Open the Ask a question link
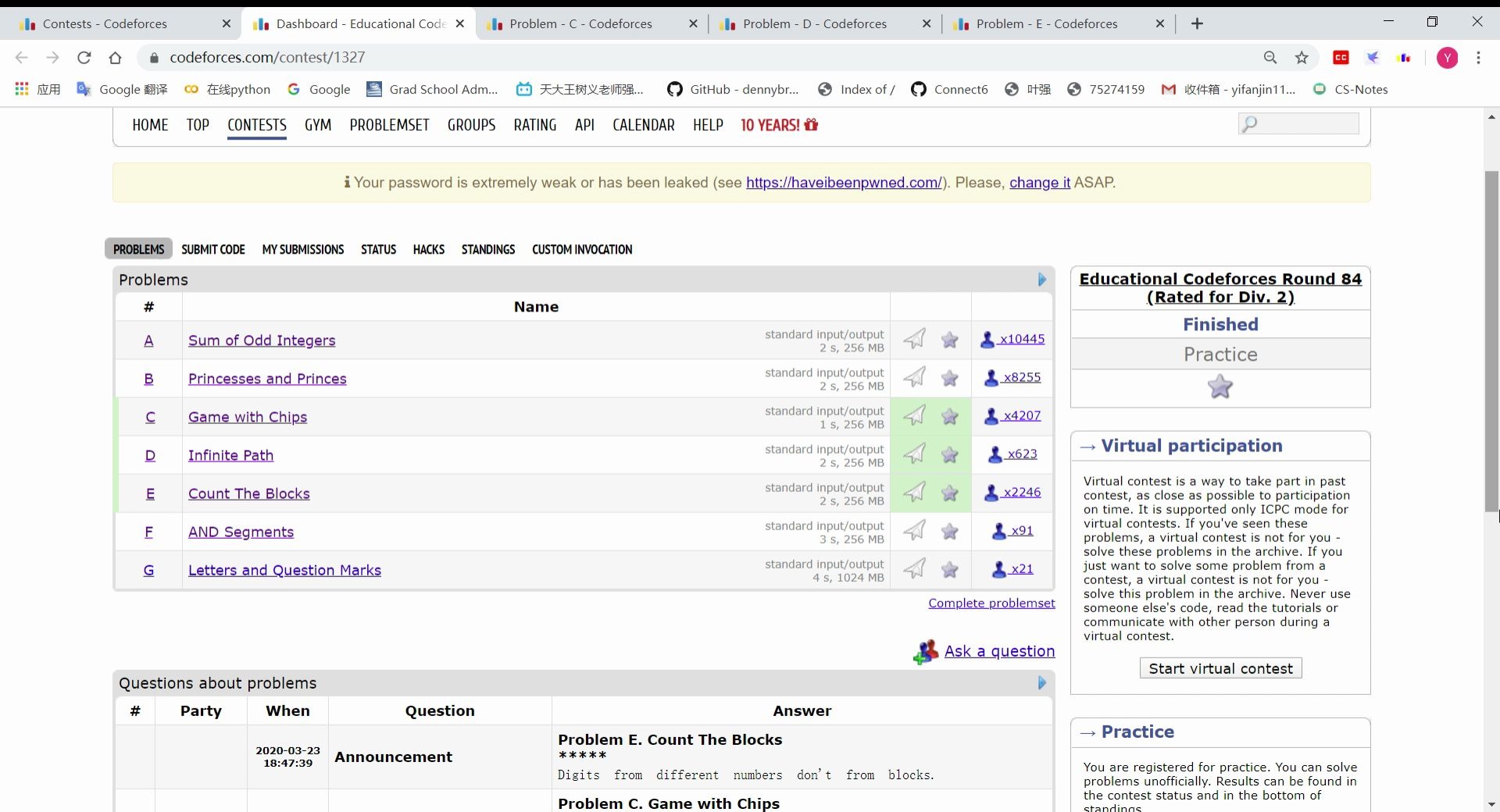 point(999,651)
